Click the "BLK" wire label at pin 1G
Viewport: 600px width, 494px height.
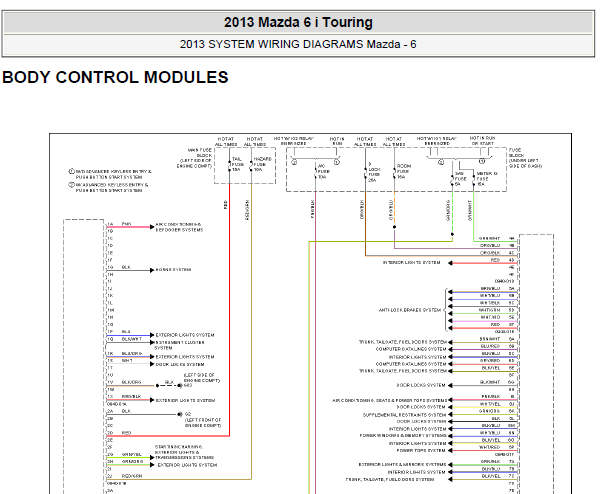pyautogui.click(x=126, y=267)
